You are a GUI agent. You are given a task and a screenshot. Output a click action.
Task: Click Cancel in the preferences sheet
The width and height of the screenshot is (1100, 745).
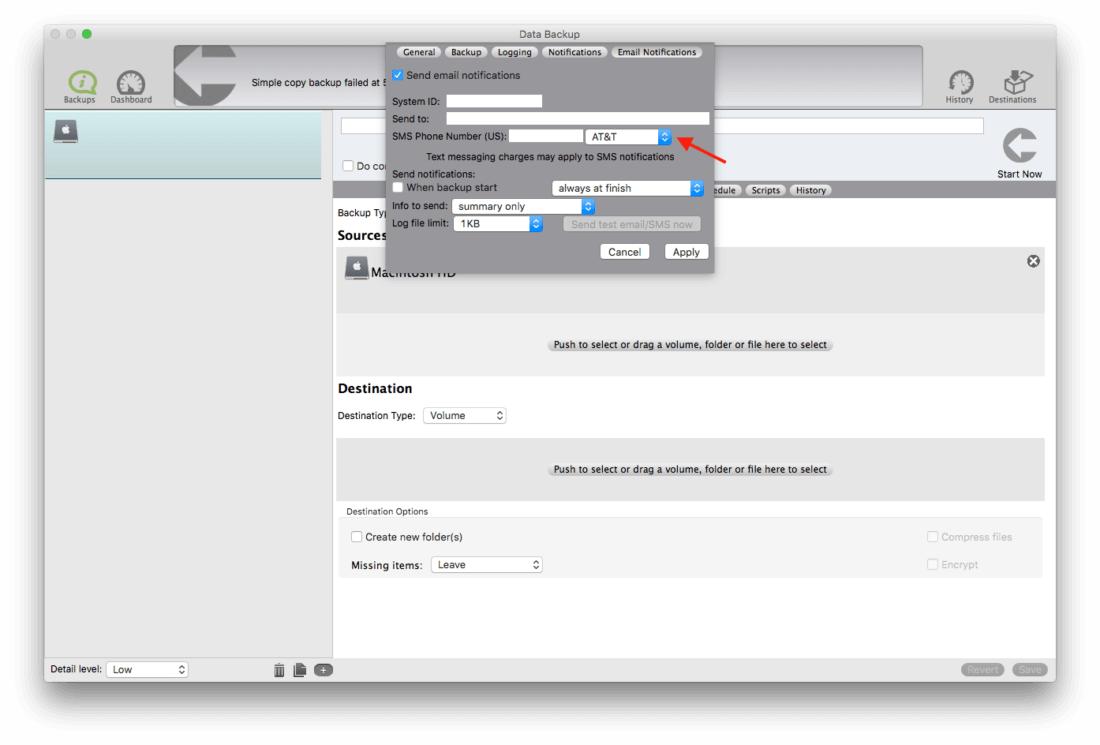(x=625, y=252)
